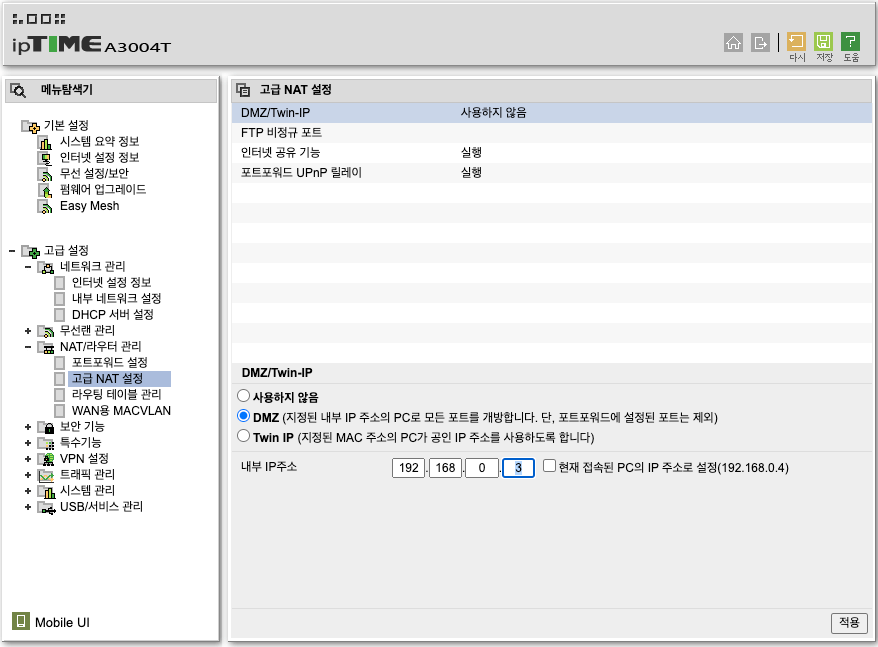The height and width of the screenshot is (647, 878).
Task: Open 내부 네트워크 설정 menu item
Action: pos(116,299)
